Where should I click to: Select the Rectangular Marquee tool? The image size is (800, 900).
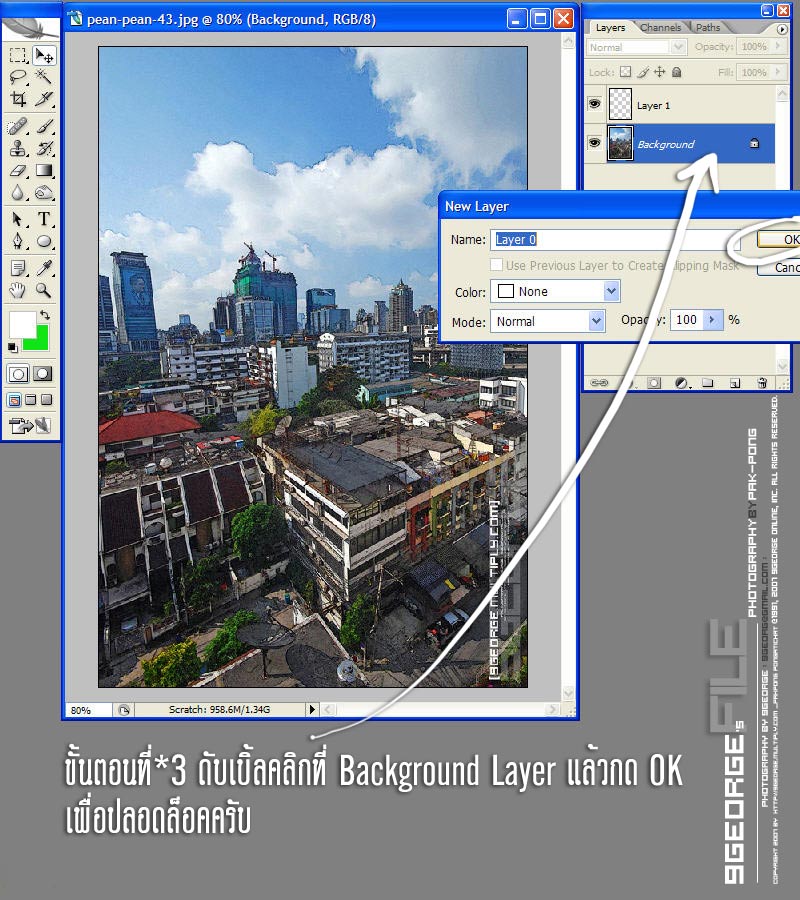click(x=18, y=55)
